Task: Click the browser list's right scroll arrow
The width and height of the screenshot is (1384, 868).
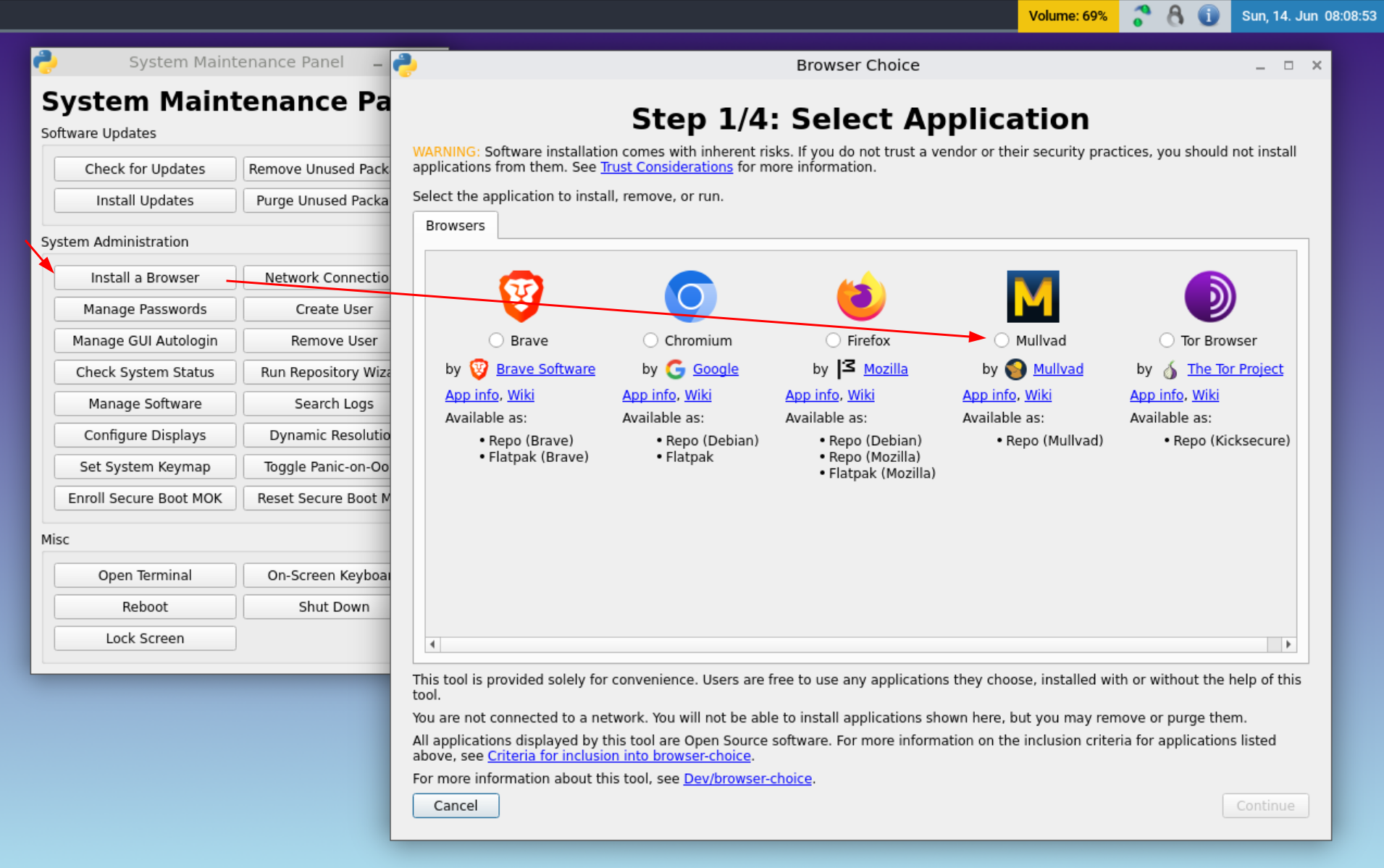Action: click(1288, 644)
